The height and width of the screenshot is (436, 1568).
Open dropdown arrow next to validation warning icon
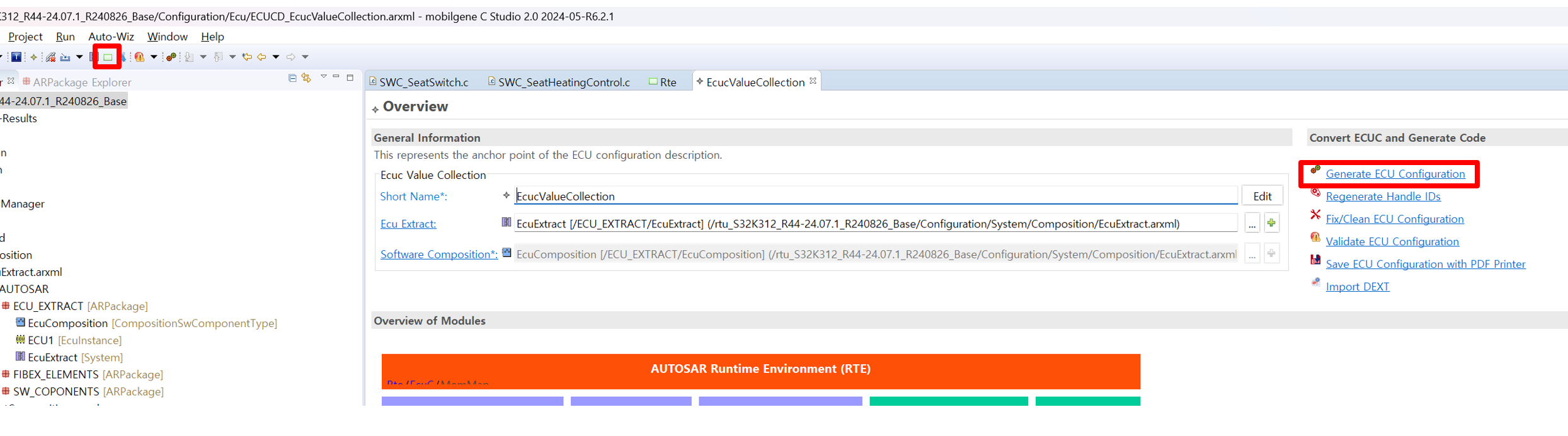154,57
